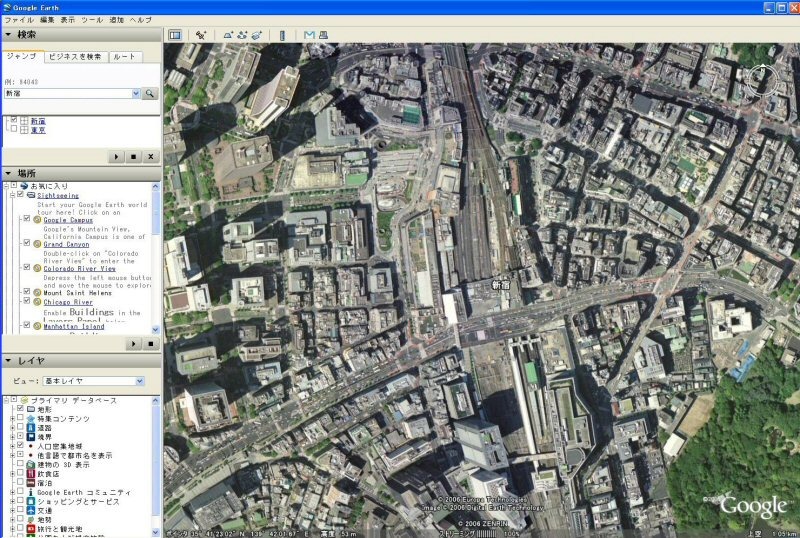
Task: Click the compass ring on the map
Action: [762, 81]
